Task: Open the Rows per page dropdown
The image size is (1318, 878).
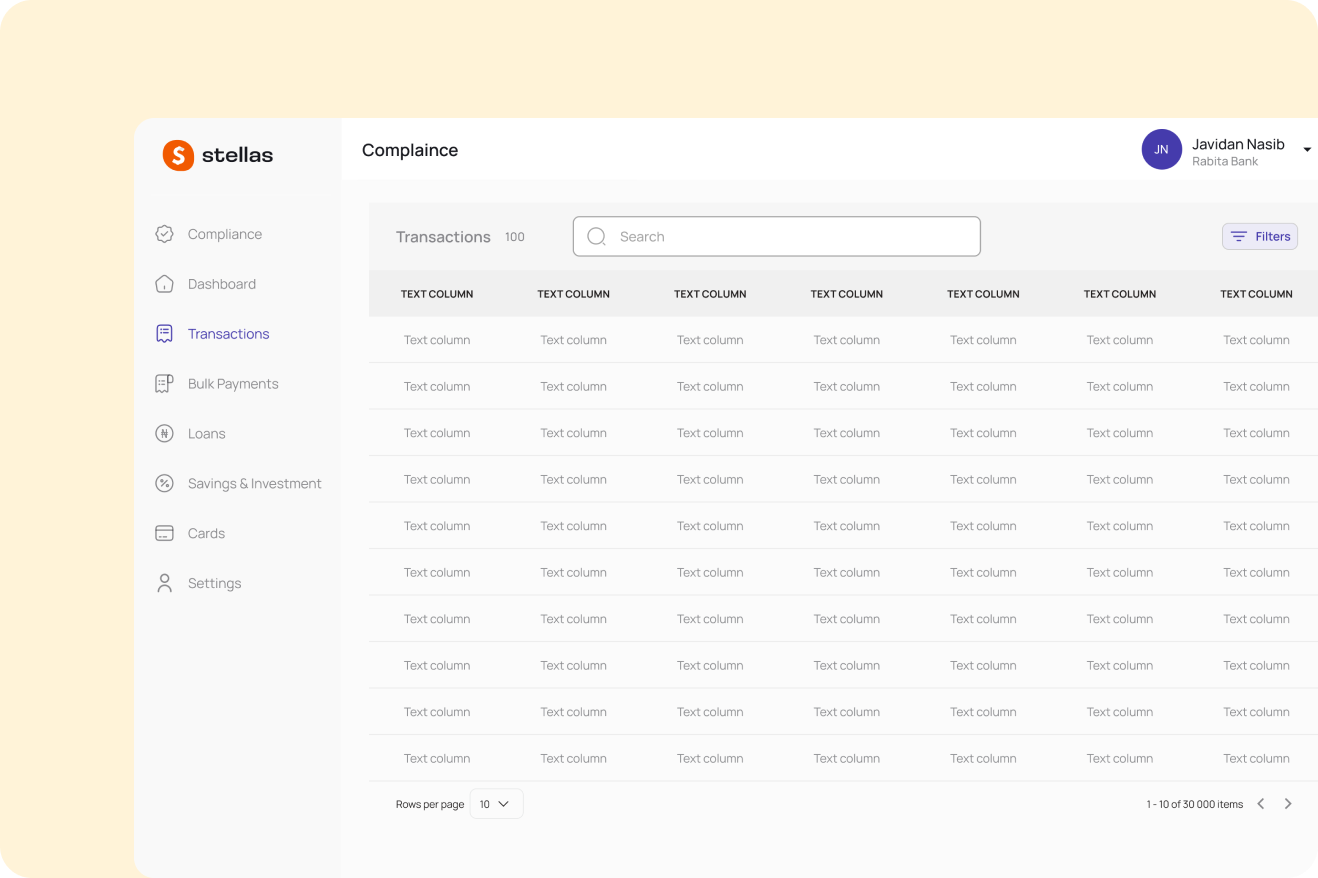Action: (x=496, y=804)
